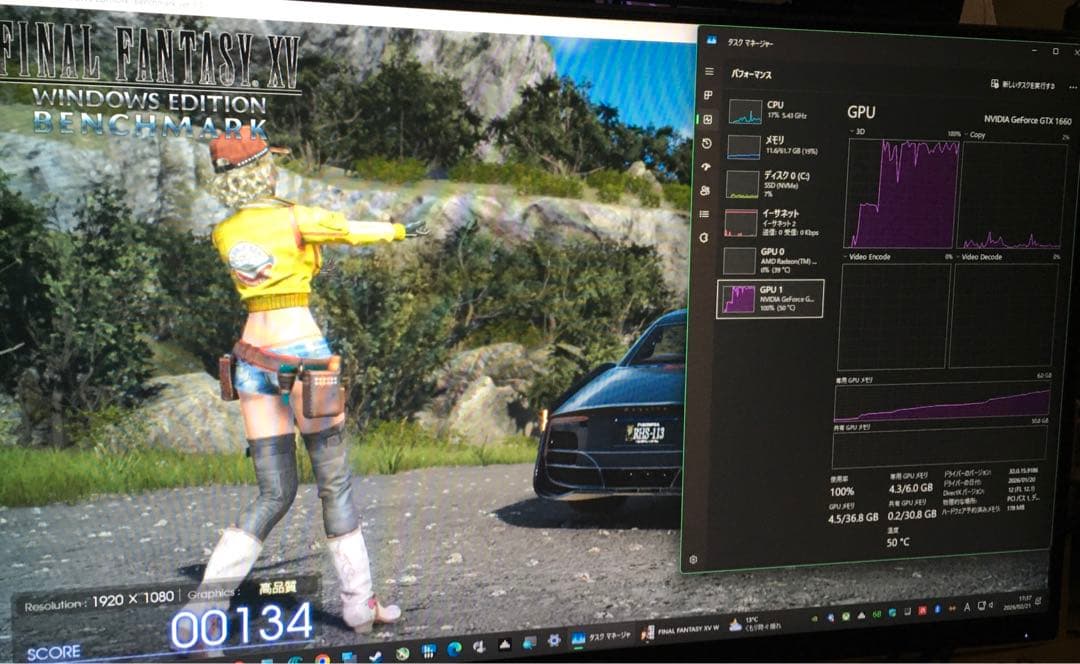This screenshot has width=1080, height=664.
Task: Click the 0.2/30.8 GB shared memory value
Action: (912, 515)
